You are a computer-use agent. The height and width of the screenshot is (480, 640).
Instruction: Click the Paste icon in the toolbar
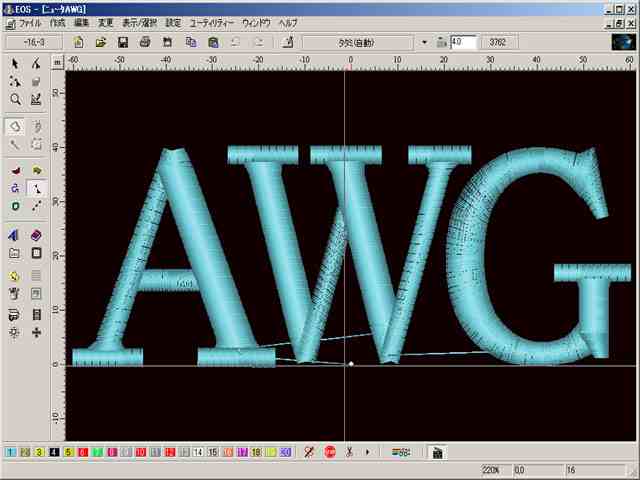pyautogui.click(x=213, y=42)
